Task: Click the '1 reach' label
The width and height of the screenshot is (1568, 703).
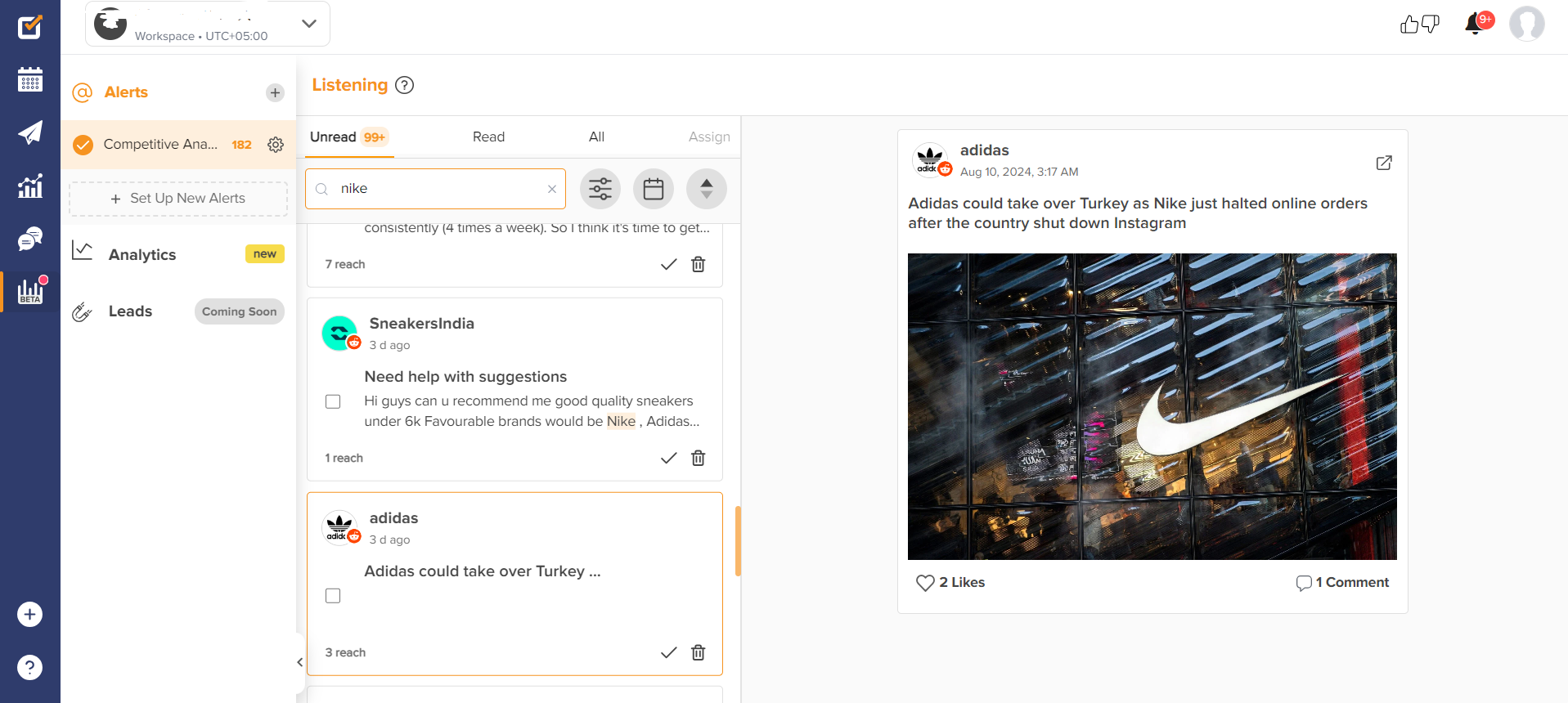Action: [344, 458]
